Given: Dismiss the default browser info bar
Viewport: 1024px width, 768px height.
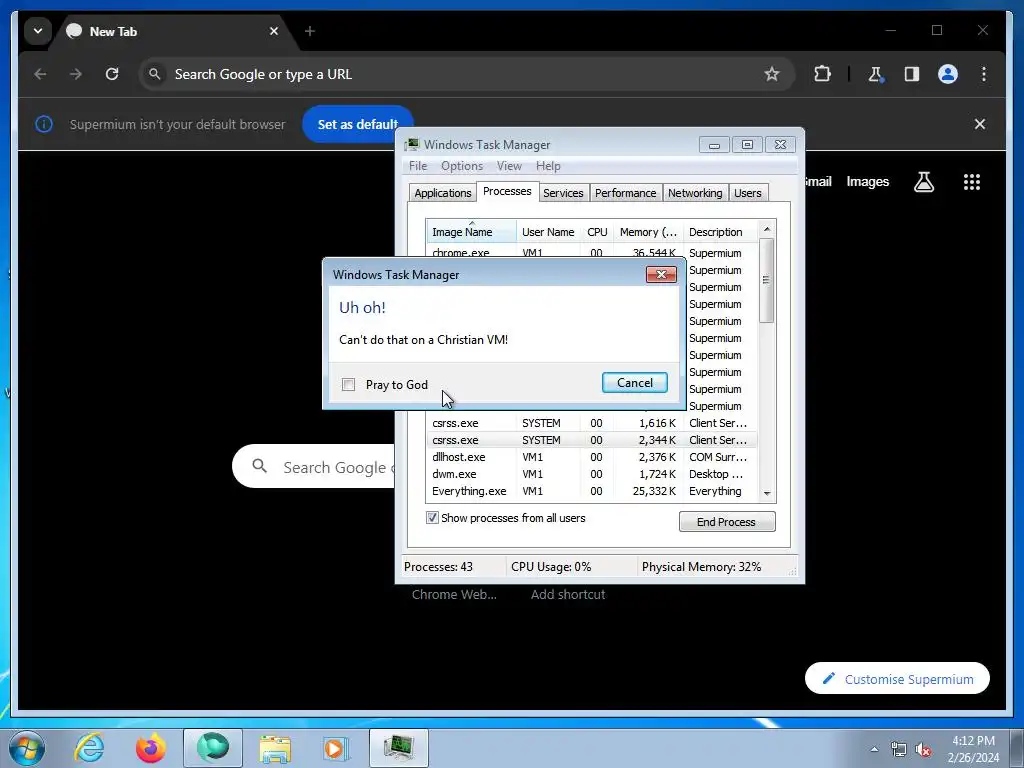Looking at the screenshot, I should point(980,124).
